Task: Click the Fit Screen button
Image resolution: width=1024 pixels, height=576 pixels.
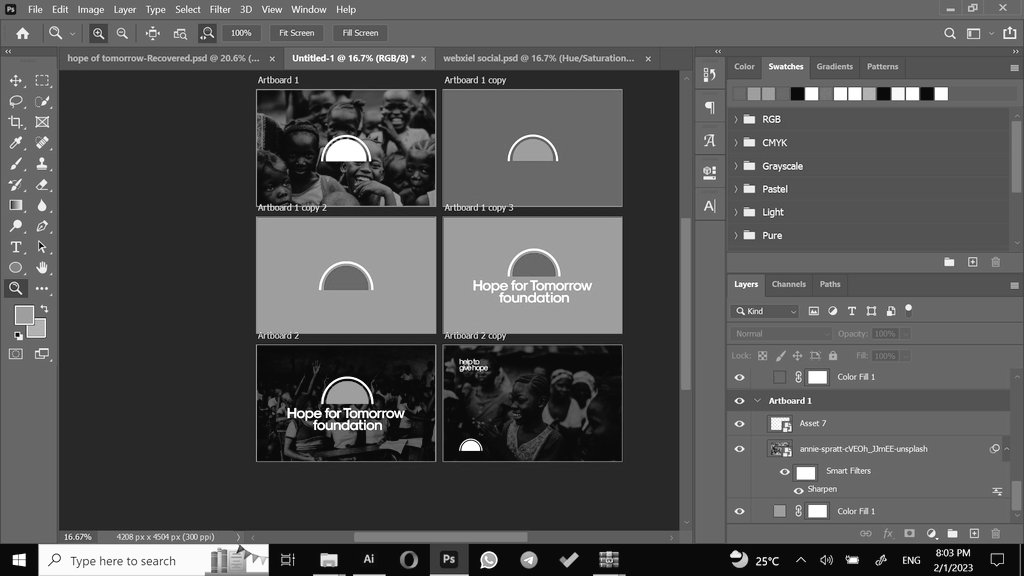Action: click(x=296, y=33)
